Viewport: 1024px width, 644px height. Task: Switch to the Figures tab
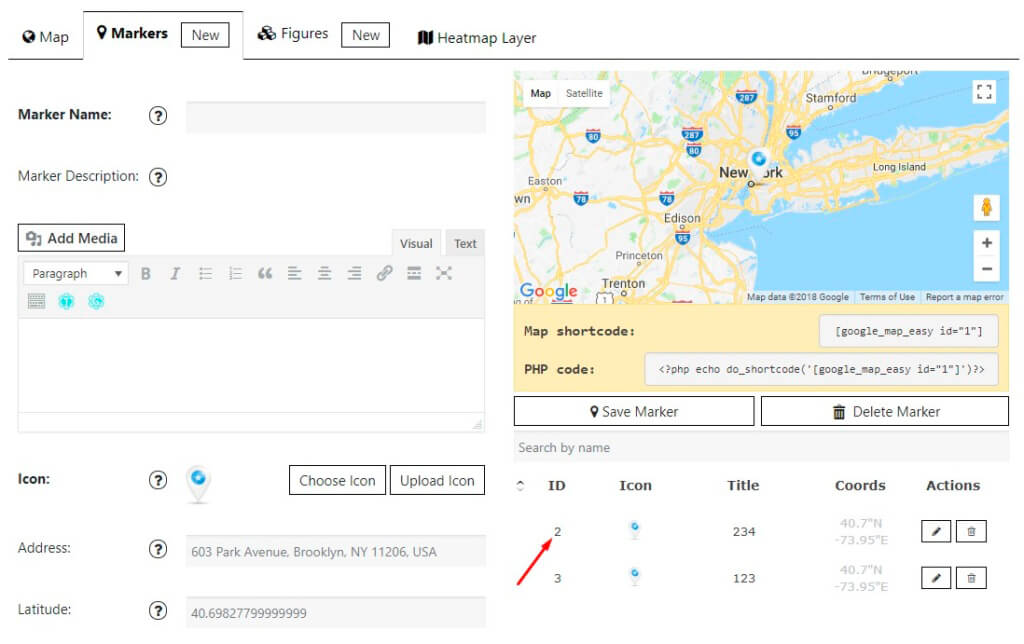coord(293,33)
